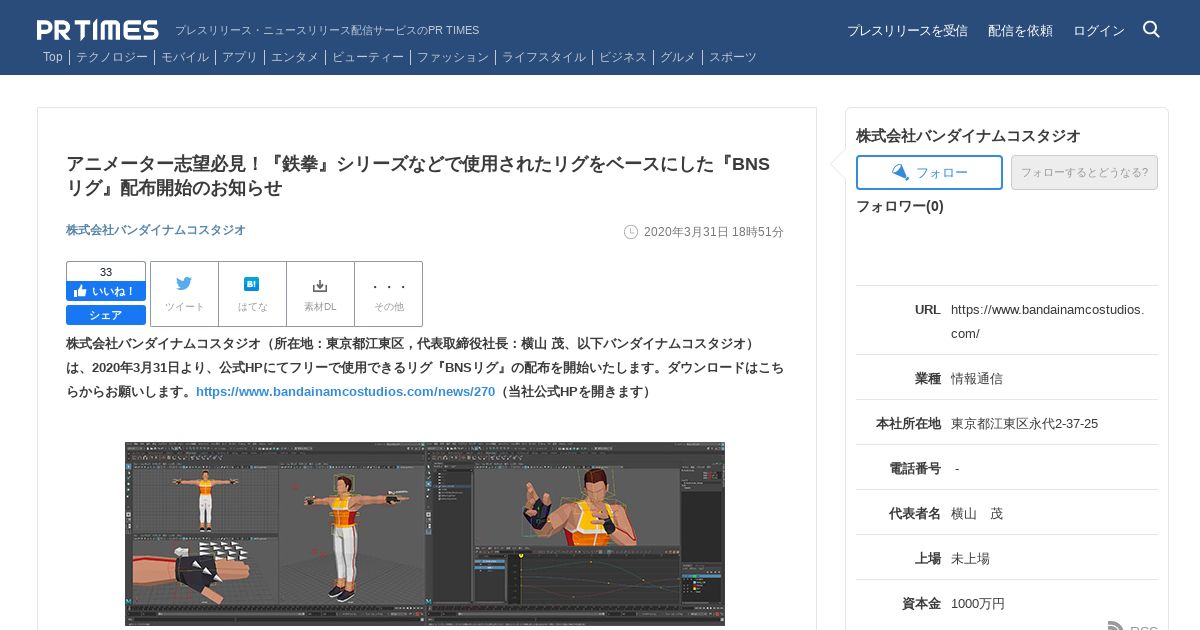This screenshot has height=630, width=1200.
Task: Open the company URL in sidebar
Action: click(x=1048, y=321)
